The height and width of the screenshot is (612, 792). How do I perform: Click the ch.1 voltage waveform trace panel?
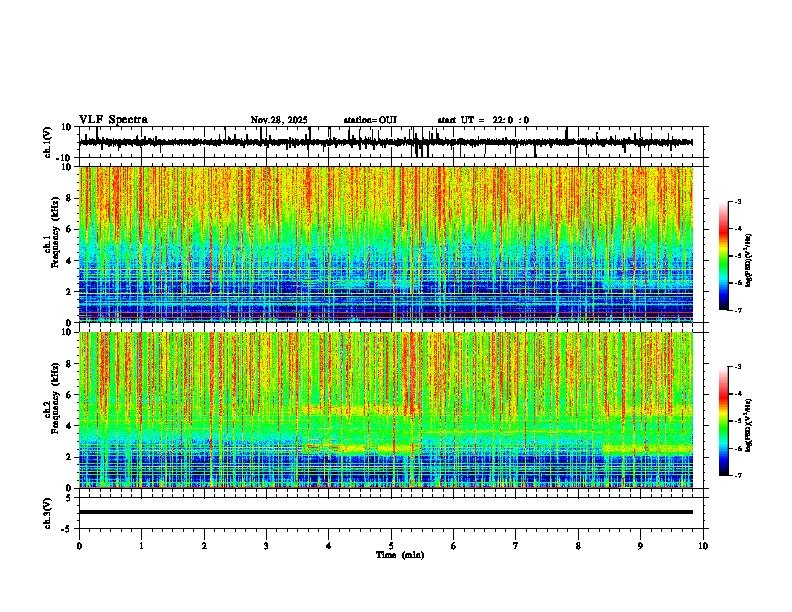[x=393, y=142]
